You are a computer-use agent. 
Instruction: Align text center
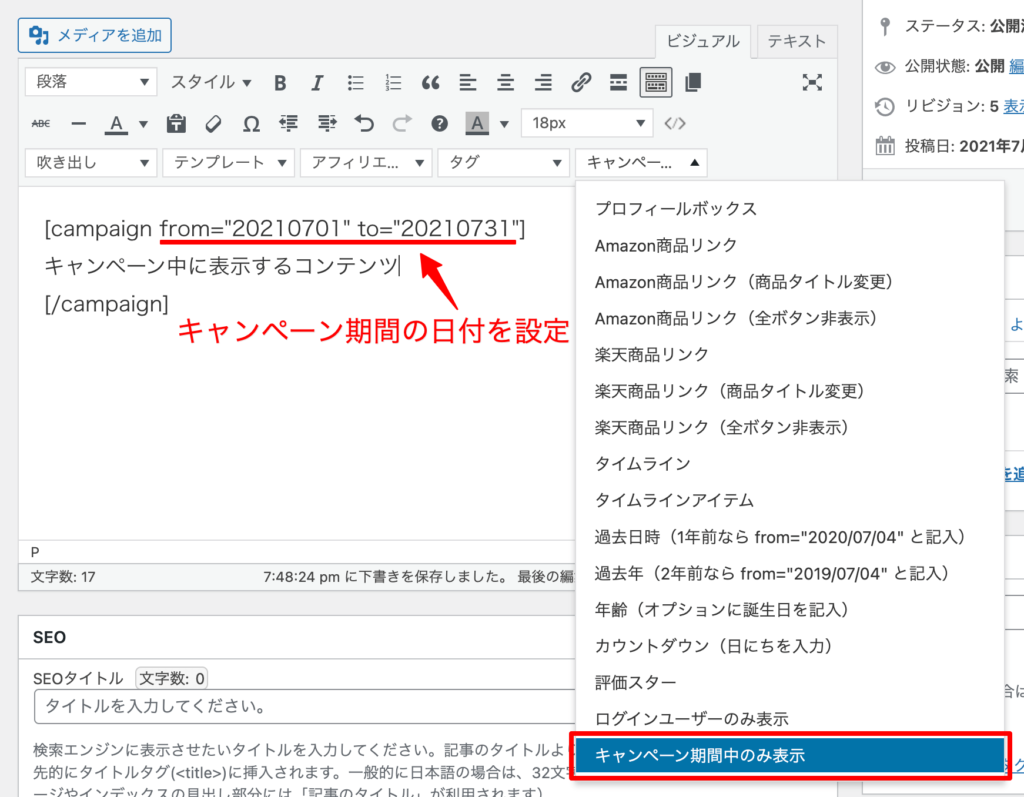505,83
